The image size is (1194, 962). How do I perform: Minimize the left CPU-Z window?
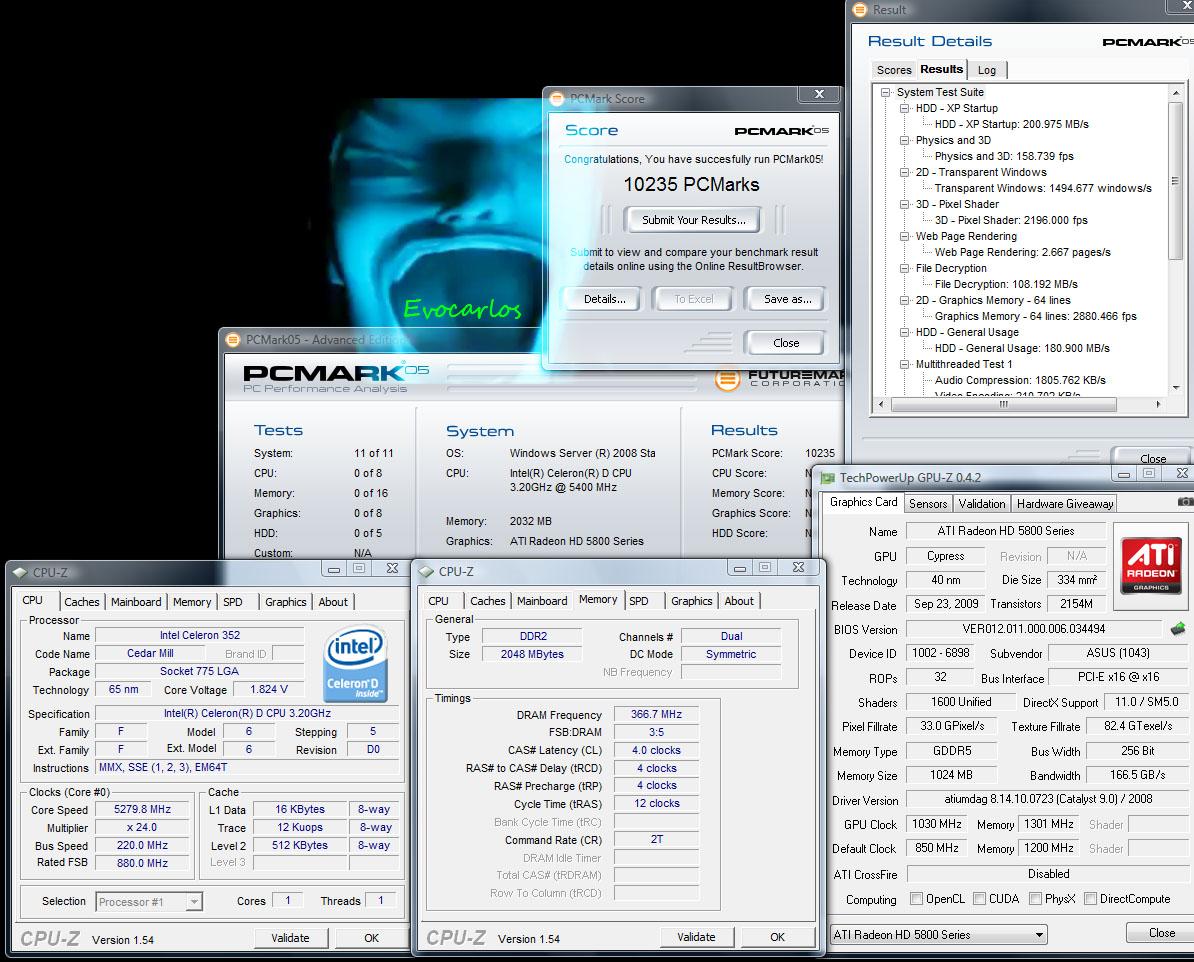[x=334, y=568]
